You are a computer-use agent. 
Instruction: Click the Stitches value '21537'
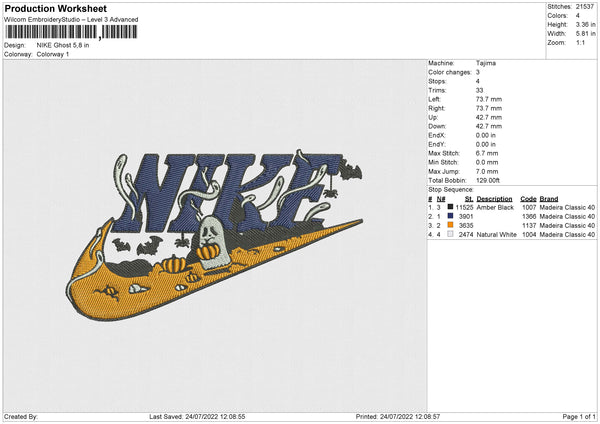[585, 7]
